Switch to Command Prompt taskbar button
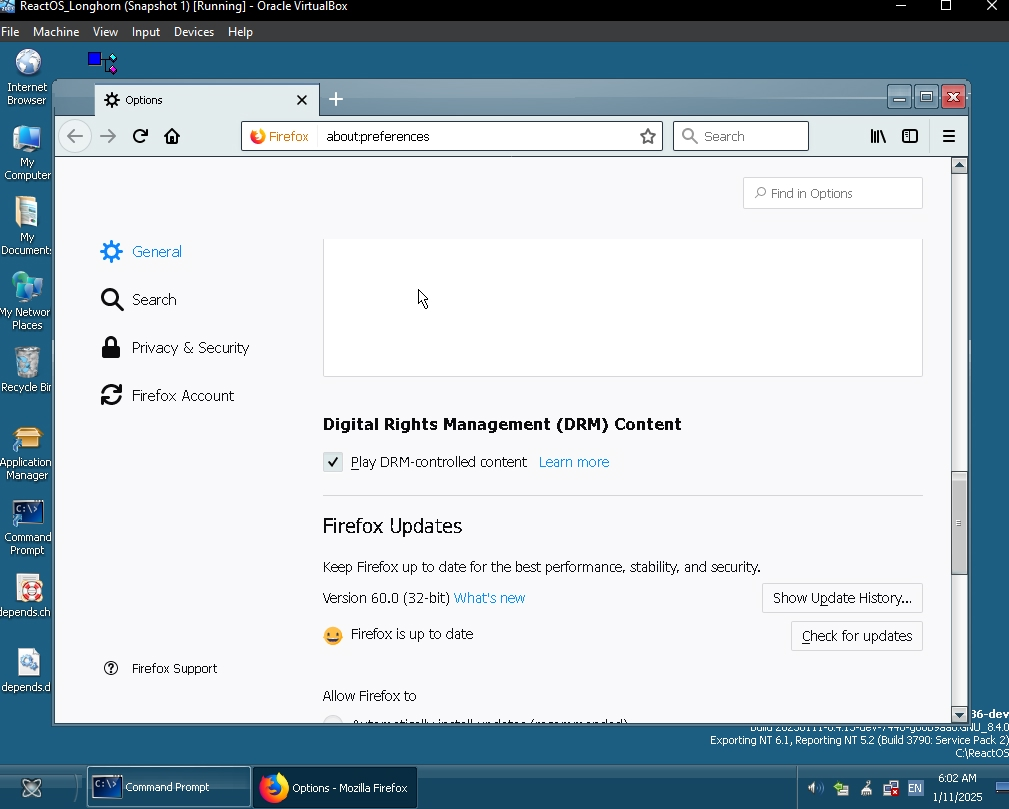Screen dimensions: 1009x809 (169, 787)
